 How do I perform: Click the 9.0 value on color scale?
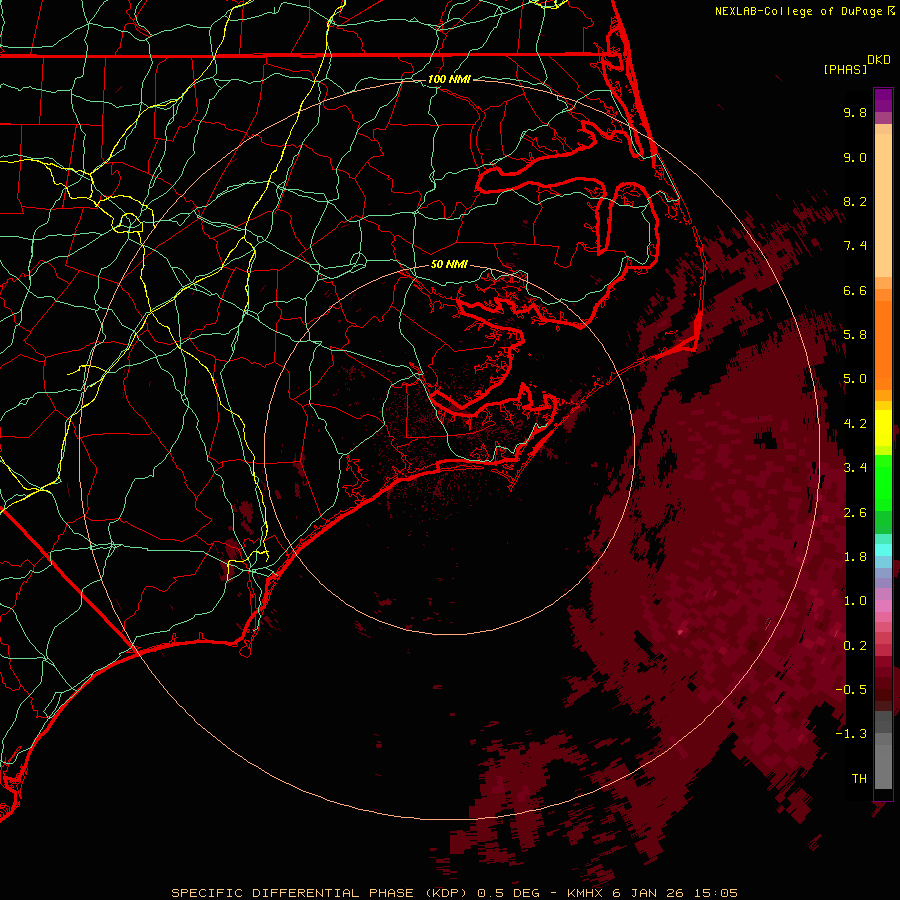pyautogui.click(x=855, y=157)
